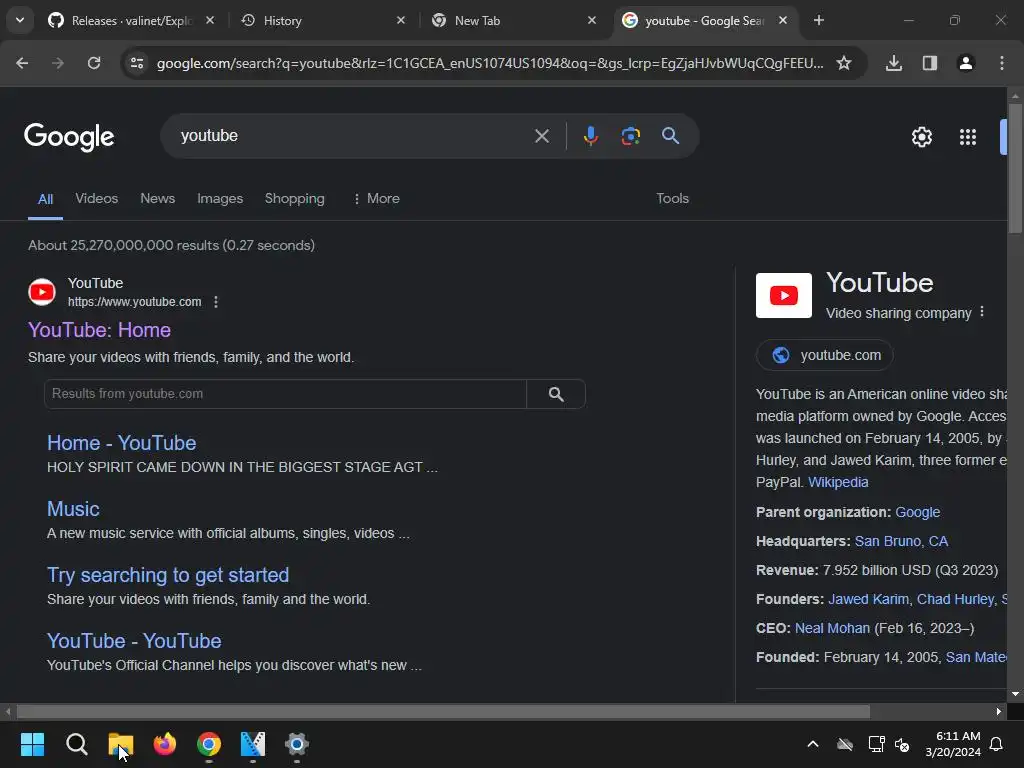Open Windows taskbar search
Screen dimensions: 1024x768
(x=76, y=744)
